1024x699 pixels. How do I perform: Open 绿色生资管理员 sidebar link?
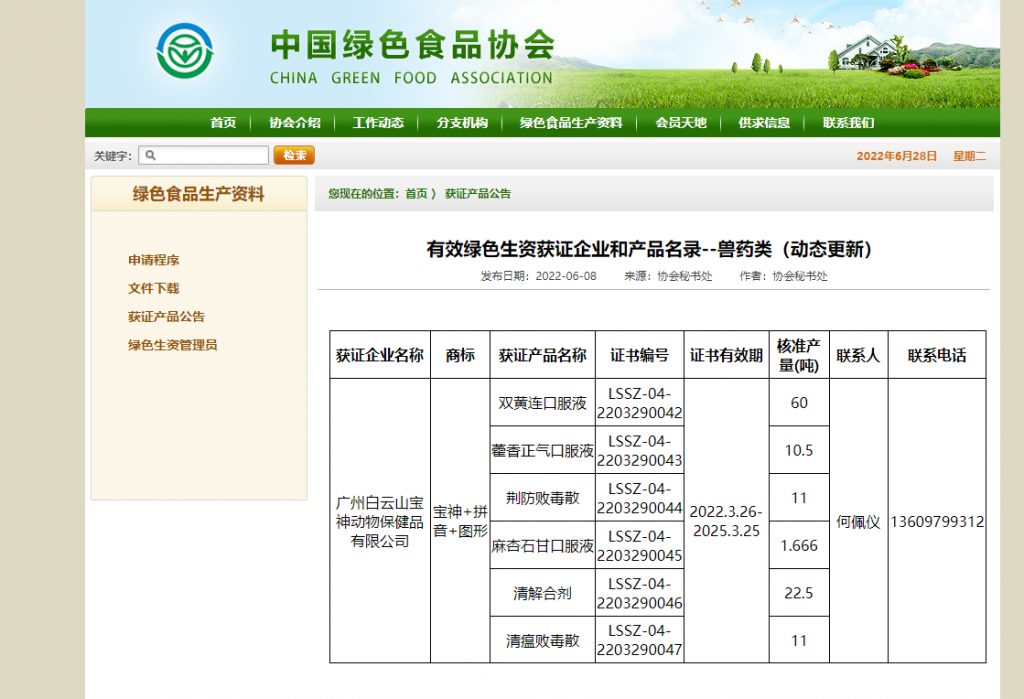(x=172, y=345)
